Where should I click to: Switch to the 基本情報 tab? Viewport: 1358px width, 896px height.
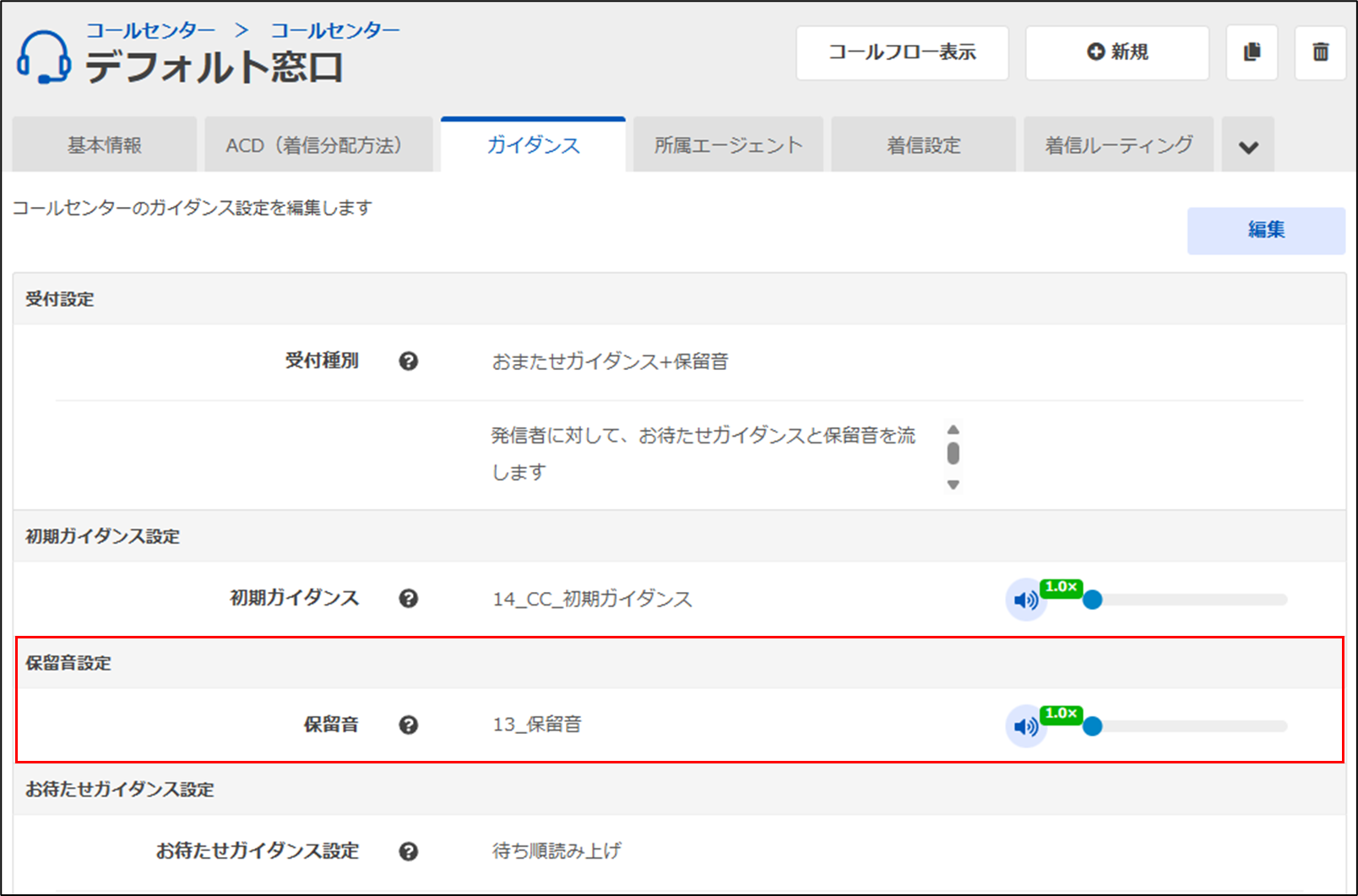(105, 145)
